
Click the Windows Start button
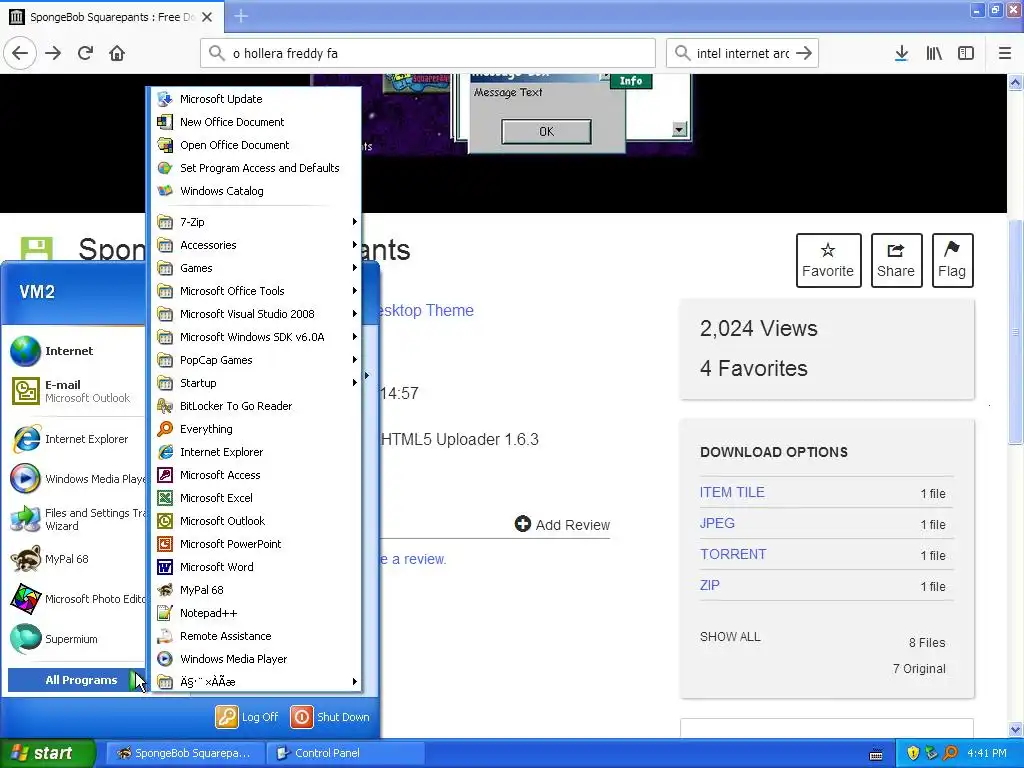tap(47, 753)
